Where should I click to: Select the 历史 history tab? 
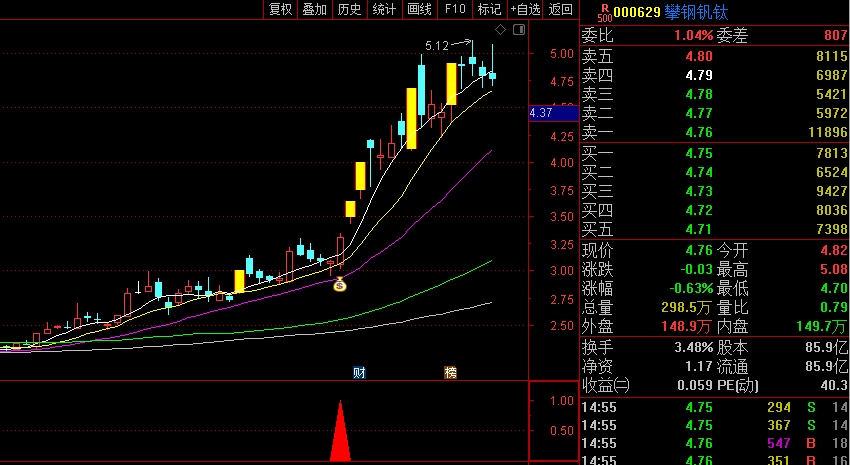[349, 9]
